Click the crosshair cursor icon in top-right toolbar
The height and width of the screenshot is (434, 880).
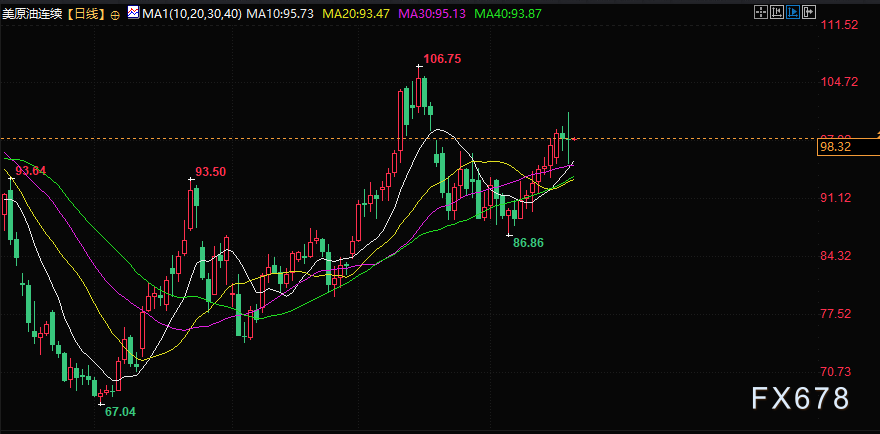tap(760, 12)
